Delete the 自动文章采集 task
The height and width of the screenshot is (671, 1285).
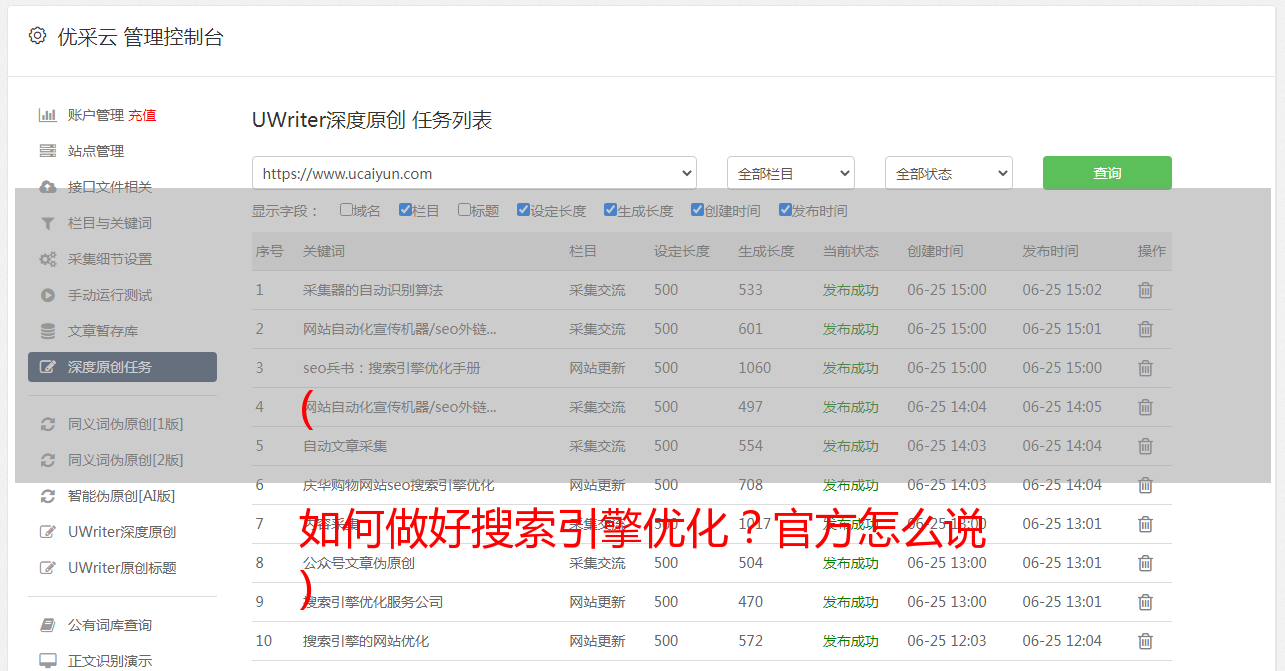[1145, 446]
